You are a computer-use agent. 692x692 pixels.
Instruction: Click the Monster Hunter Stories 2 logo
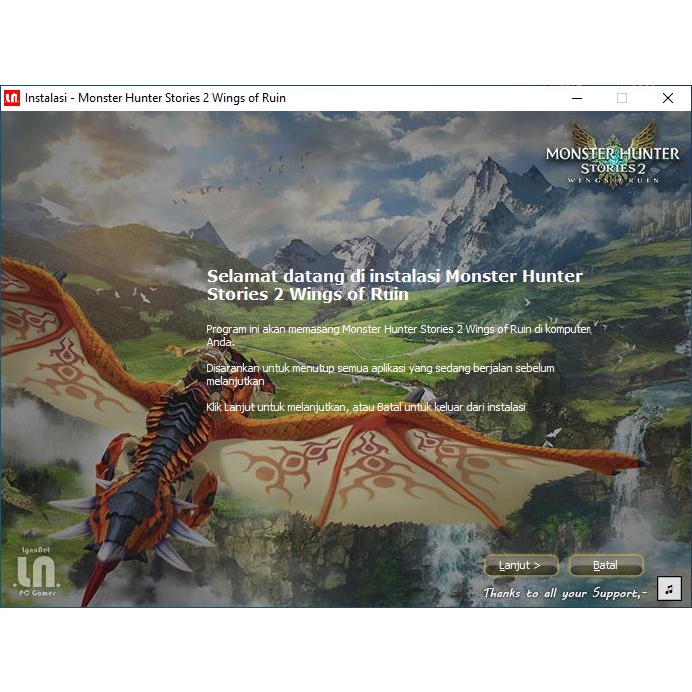[613, 154]
